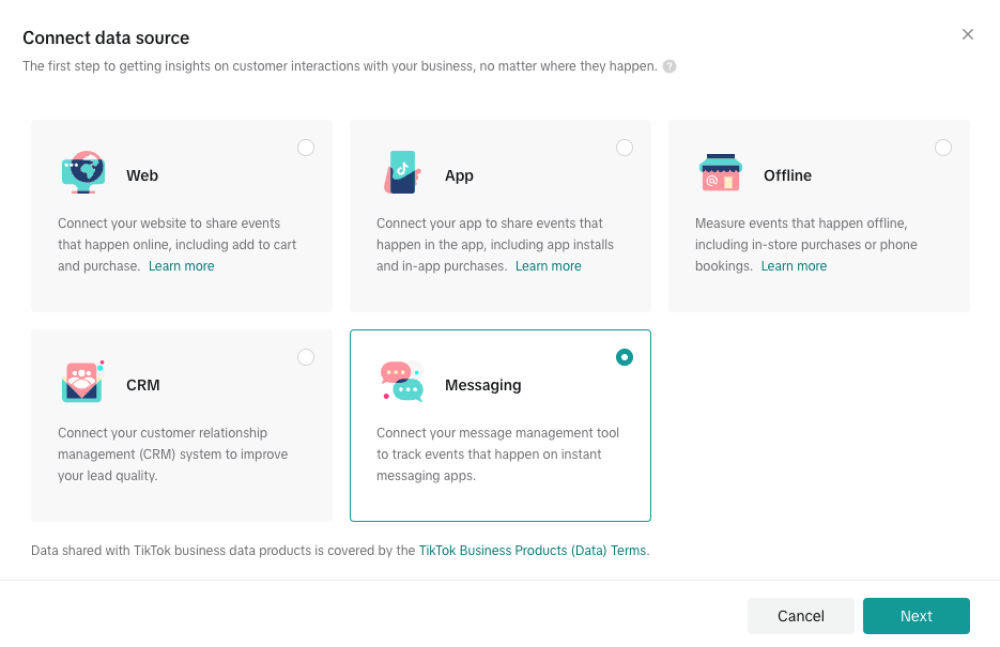Select the Web radio button
The width and height of the screenshot is (1000, 647).
(305, 147)
